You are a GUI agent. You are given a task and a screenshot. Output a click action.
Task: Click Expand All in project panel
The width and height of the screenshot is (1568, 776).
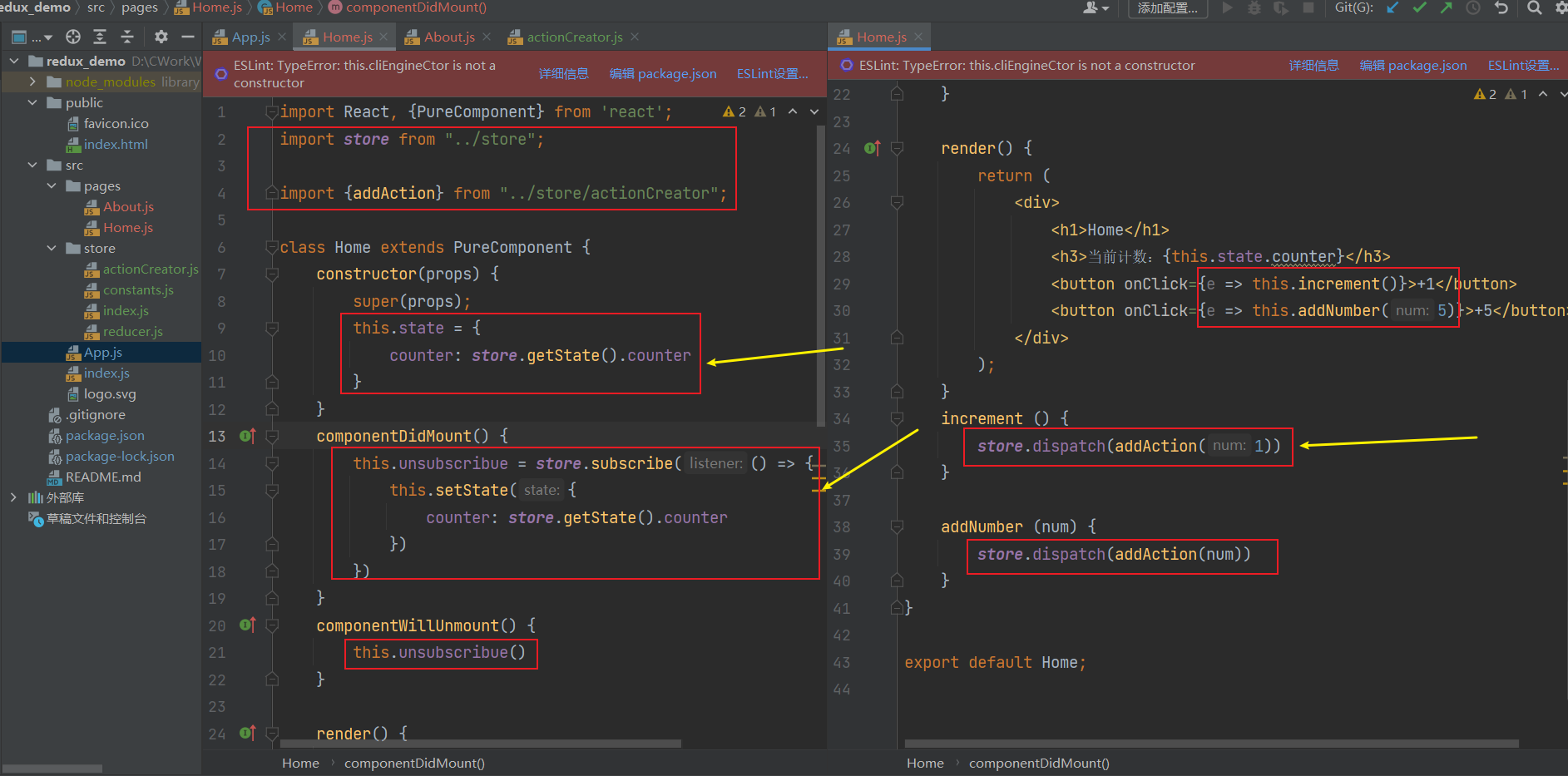pos(100,37)
